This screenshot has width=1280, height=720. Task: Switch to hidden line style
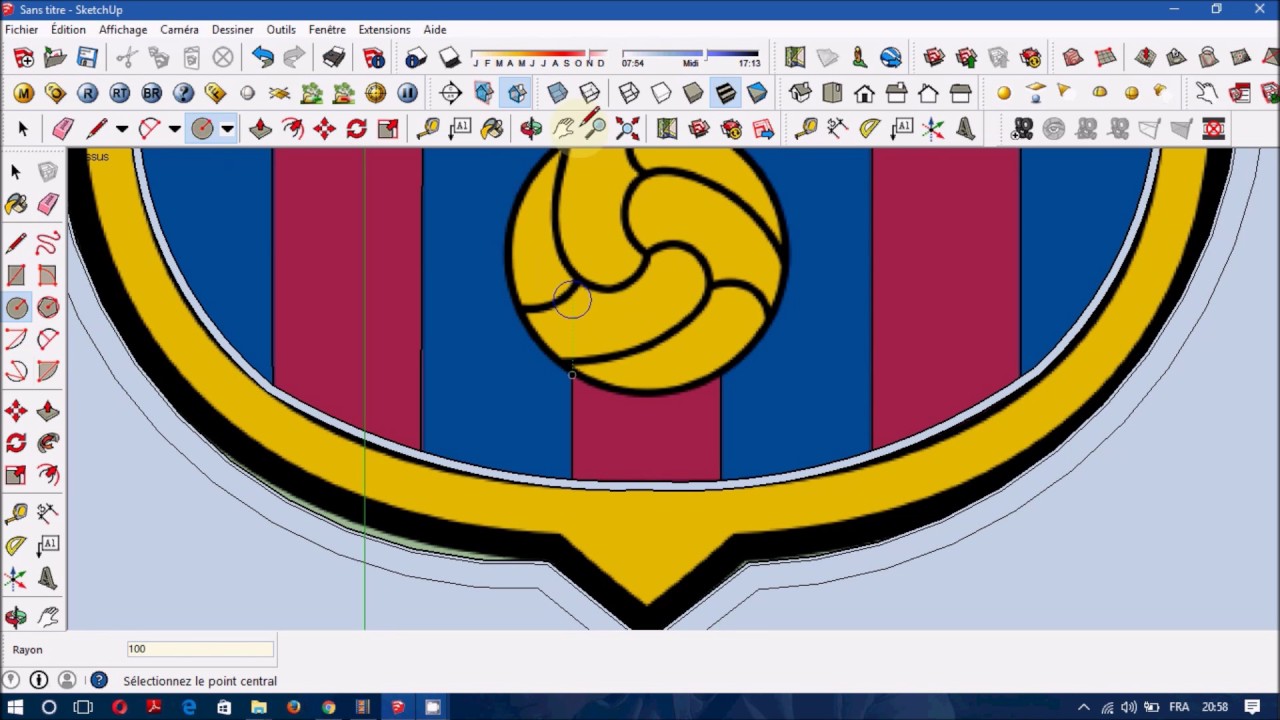tap(661, 93)
